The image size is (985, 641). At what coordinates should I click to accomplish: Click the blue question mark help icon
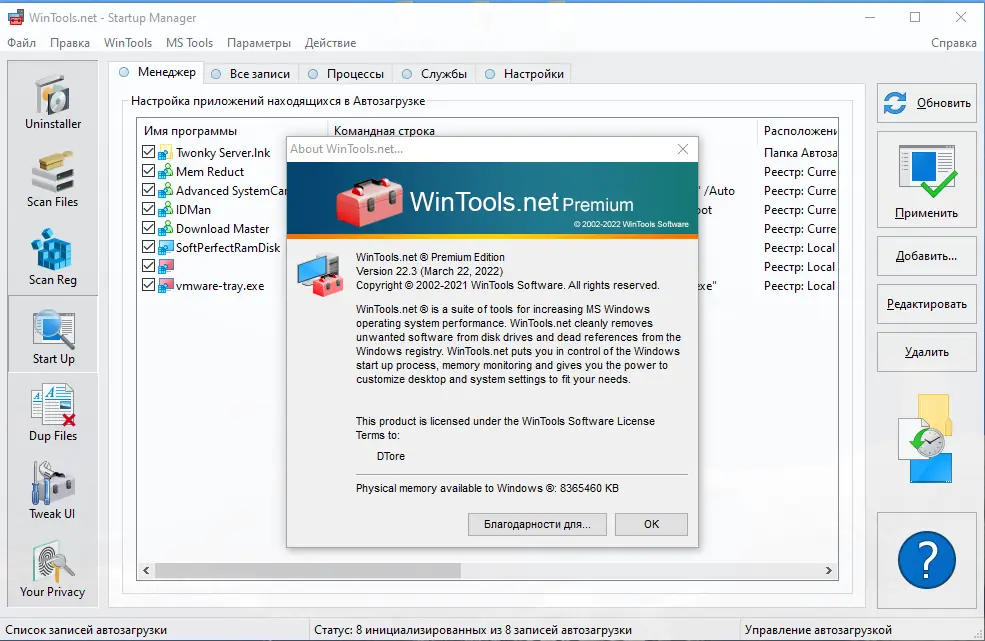pyautogui.click(x=927, y=560)
